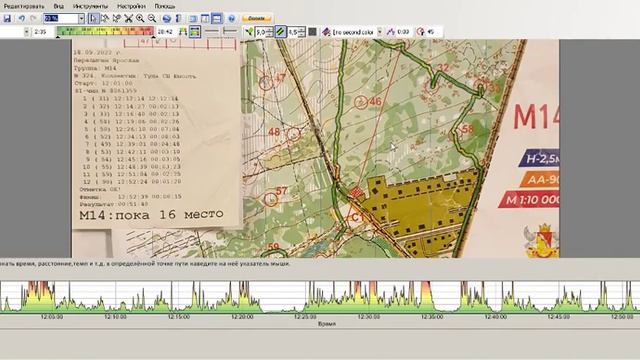Select the cut route scissors tool
Viewport: 640px width, 360px height.
(x=129, y=18)
